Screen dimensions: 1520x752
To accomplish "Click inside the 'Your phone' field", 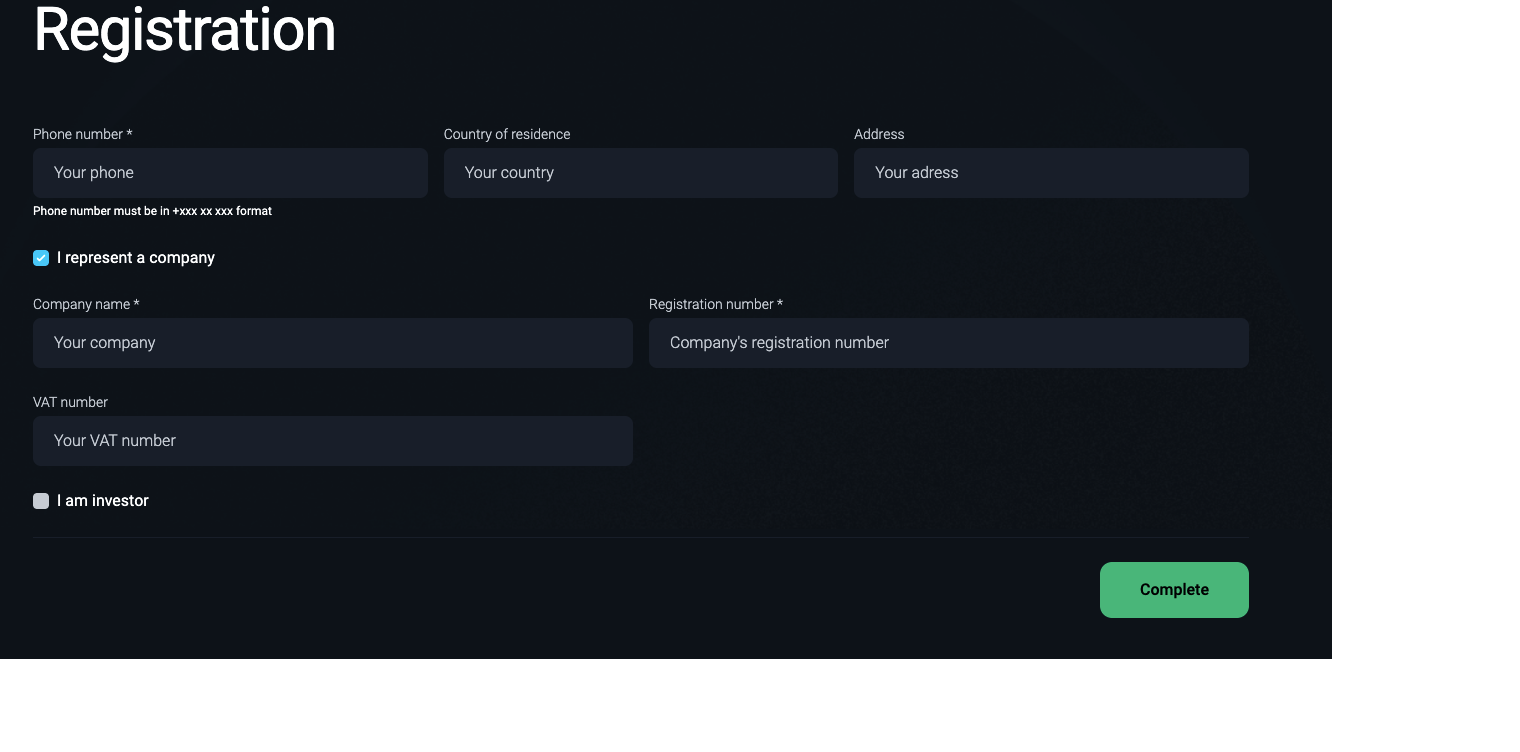I will pyautogui.click(x=230, y=173).
